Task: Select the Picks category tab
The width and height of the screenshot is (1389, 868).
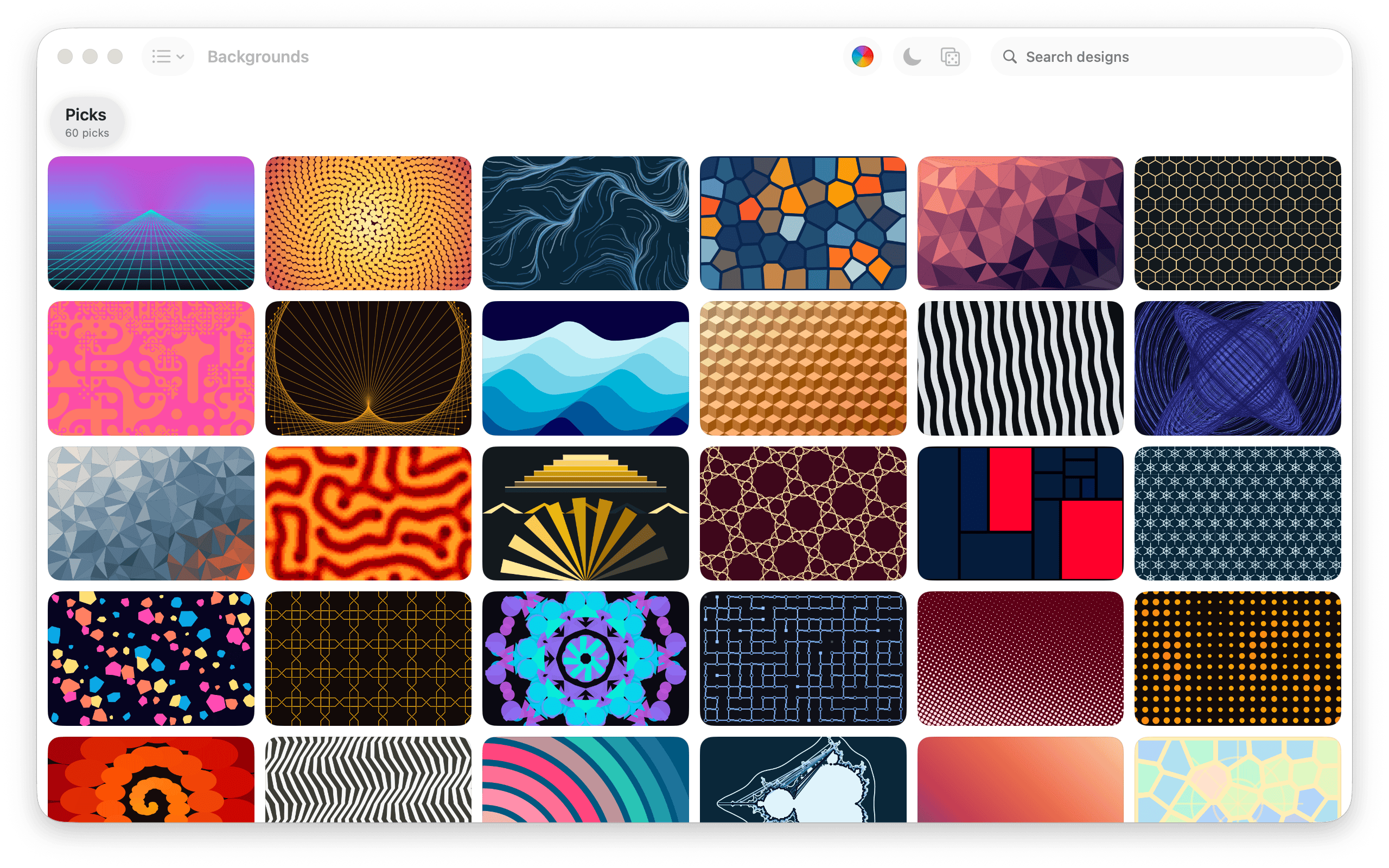Action: (x=87, y=122)
